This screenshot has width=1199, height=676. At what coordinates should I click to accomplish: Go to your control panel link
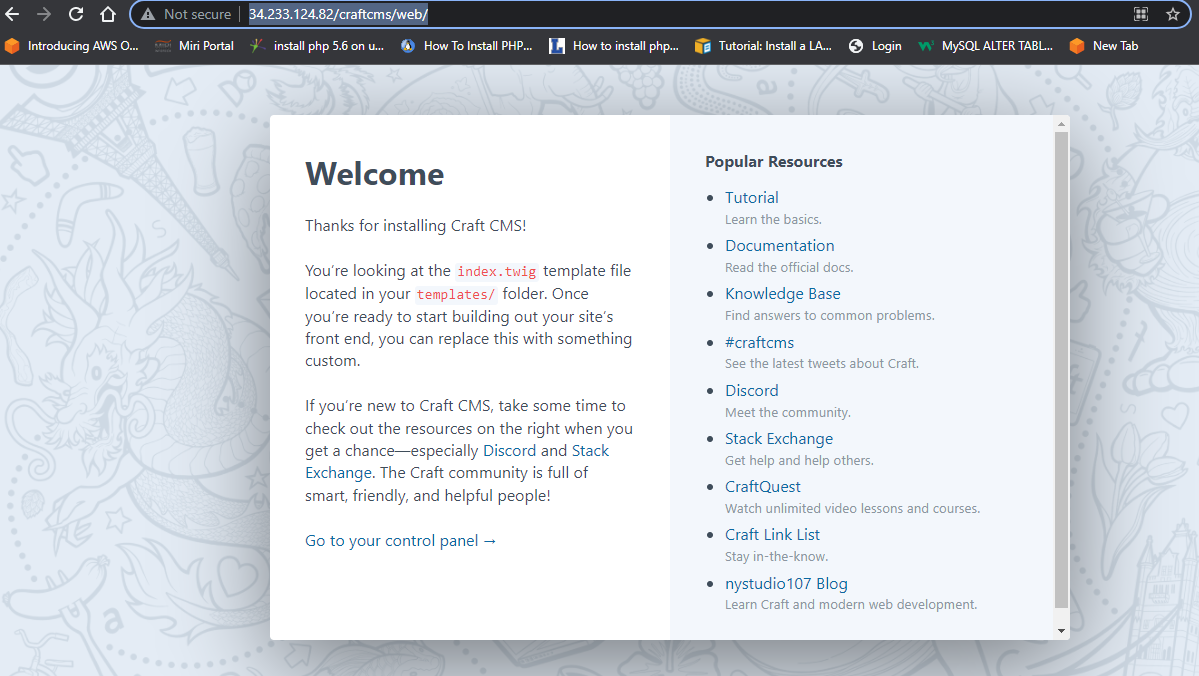(x=400, y=541)
